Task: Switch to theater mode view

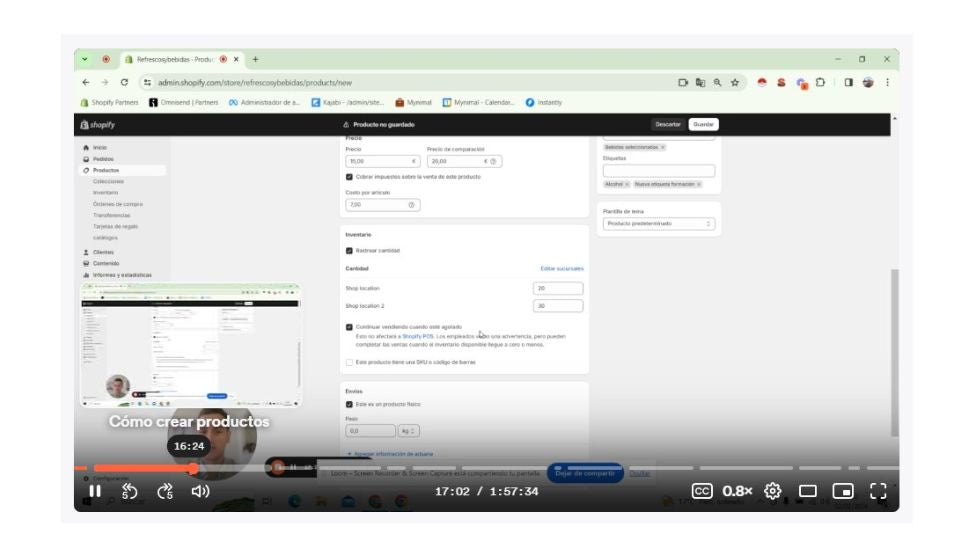Action: pyautogui.click(x=808, y=491)
